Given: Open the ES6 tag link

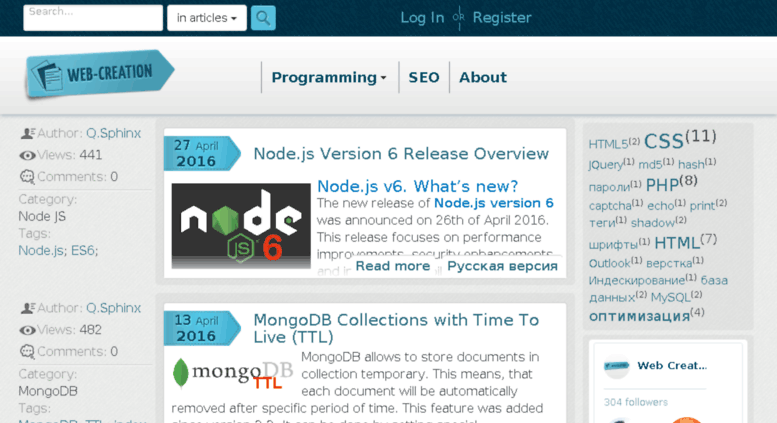Looking at the screenshot, I should click(84, 251).
